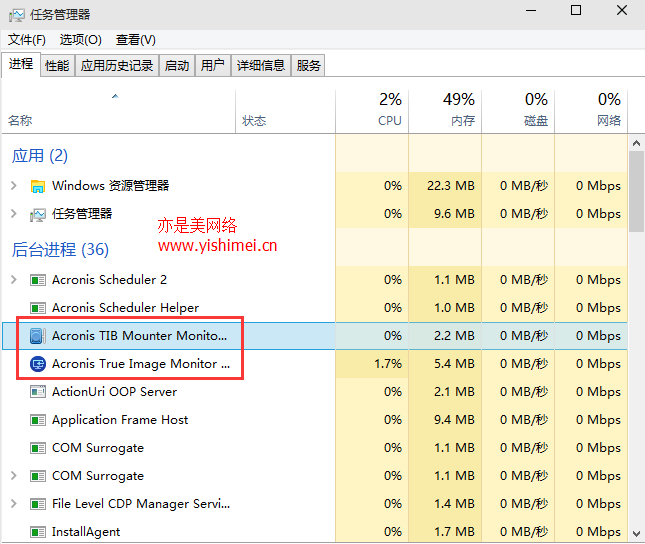Switch to the 性能 tab
The height and width of the screenshot is (544, 645).
[x=57, y=65]
